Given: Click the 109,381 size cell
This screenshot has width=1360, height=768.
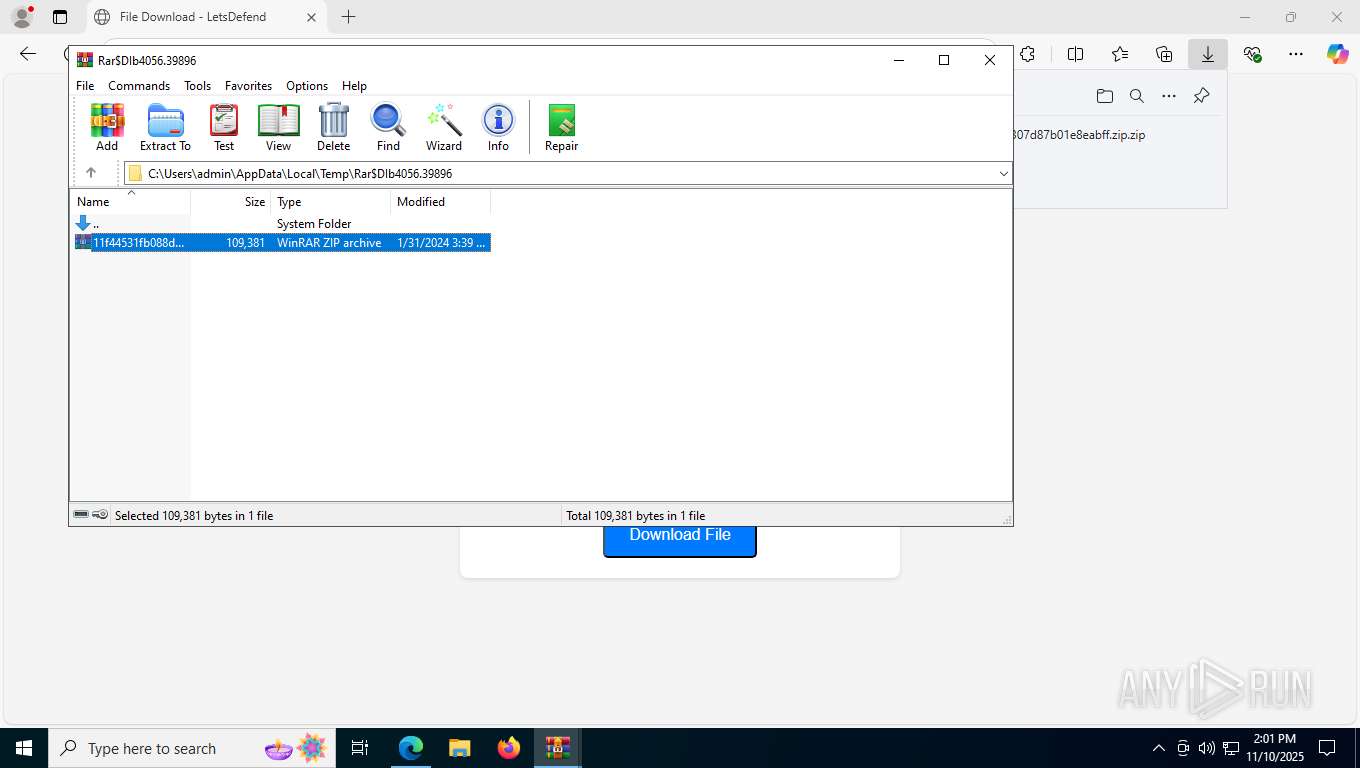Looking at the screenshot, I should [245, 243].
